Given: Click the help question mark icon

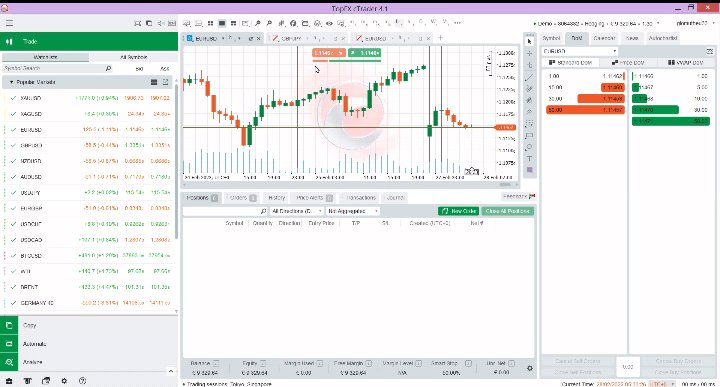Looking at the screenshot, I should (82, 381).
